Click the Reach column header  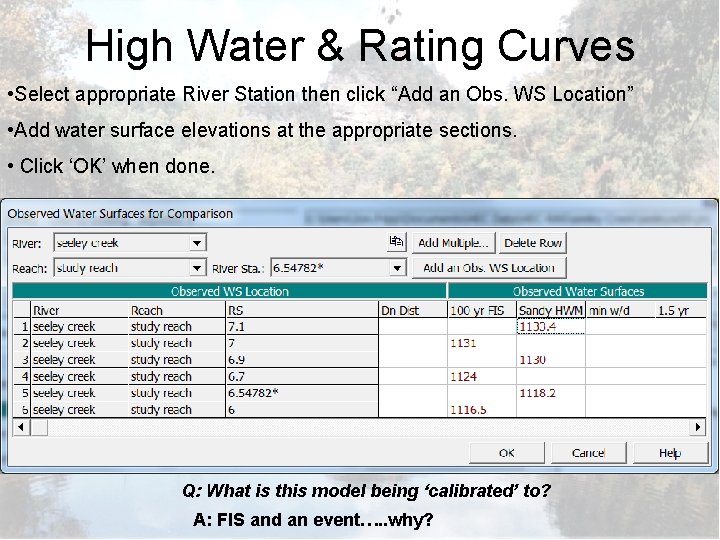tap(177, 310)
